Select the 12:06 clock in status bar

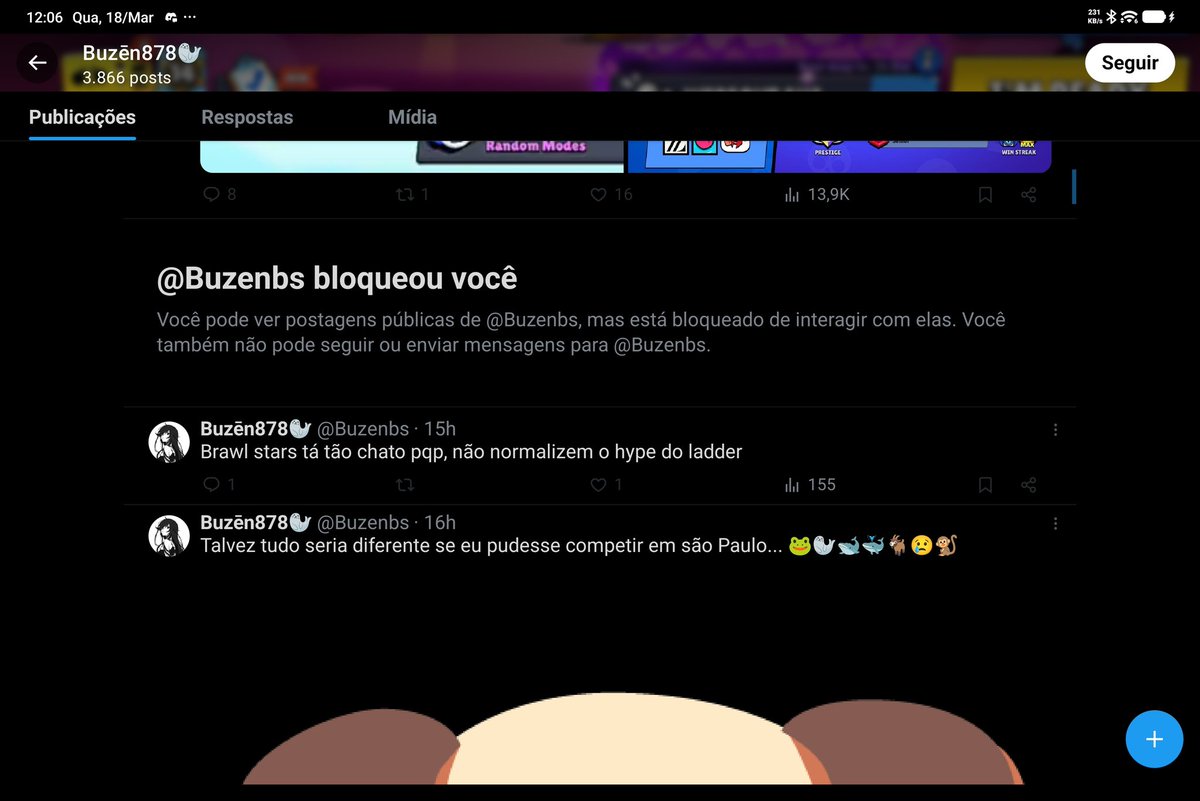click(x=44, y=18)
